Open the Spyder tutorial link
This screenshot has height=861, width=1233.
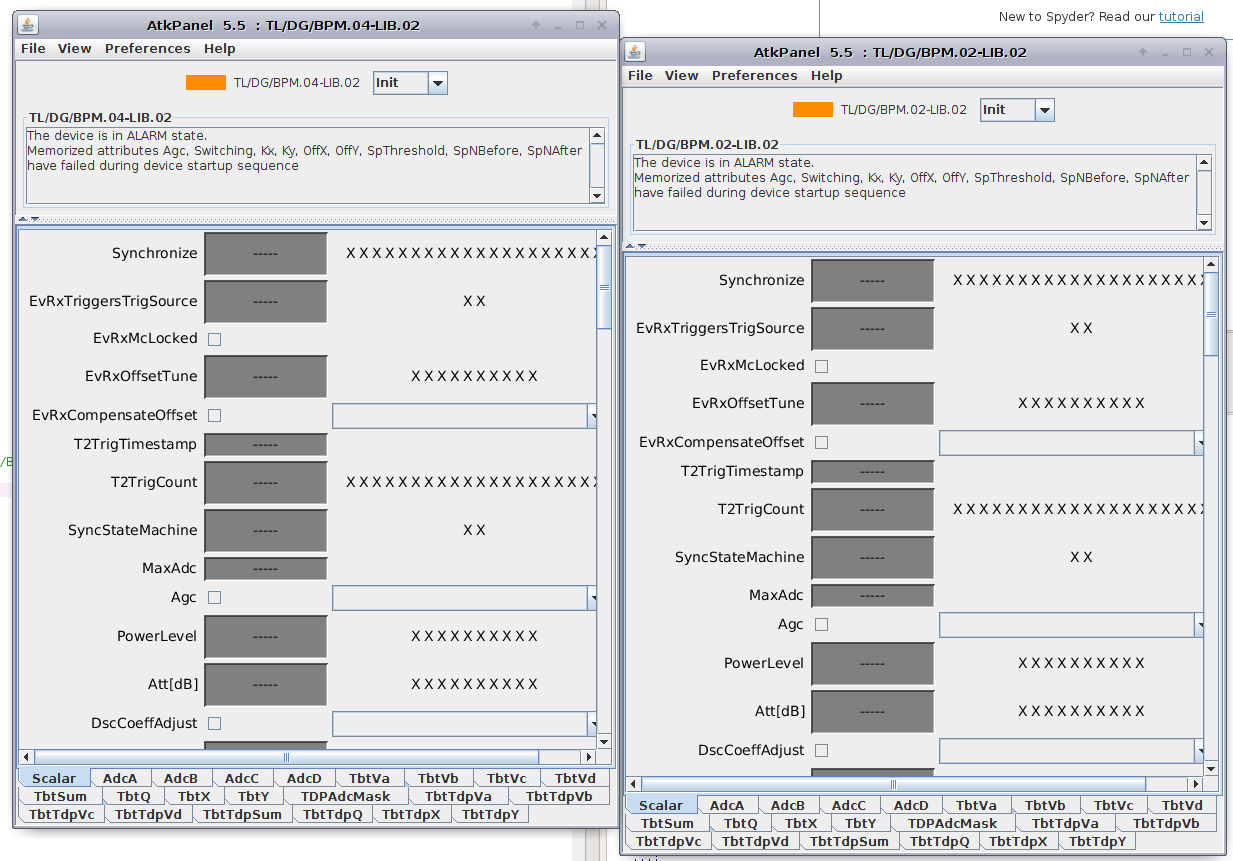(x=1181, y=17)
